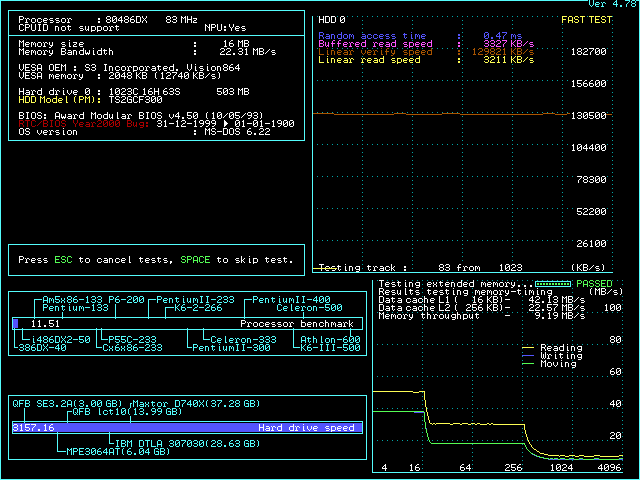
Task: Click the 'Cx6x86-233' benchmark marker
Action: pos(132,348)
